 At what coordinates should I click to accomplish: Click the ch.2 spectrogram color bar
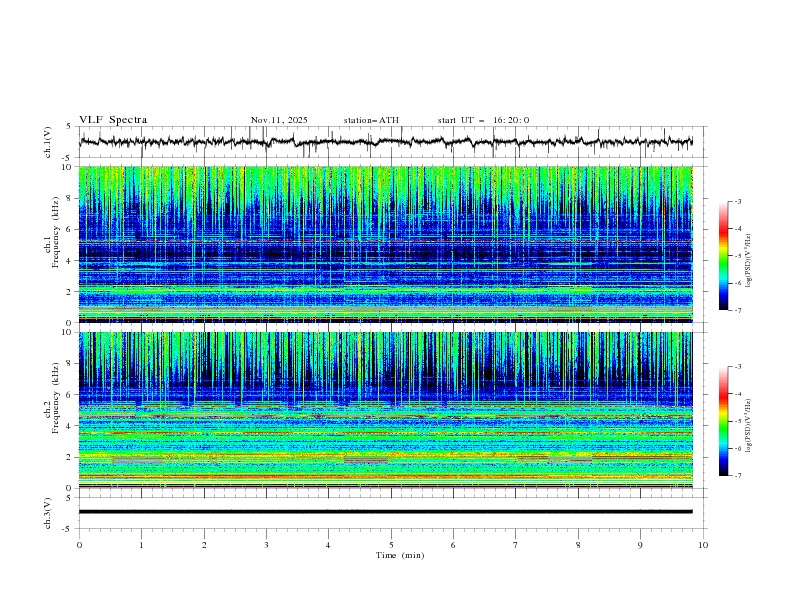(724, 421)
